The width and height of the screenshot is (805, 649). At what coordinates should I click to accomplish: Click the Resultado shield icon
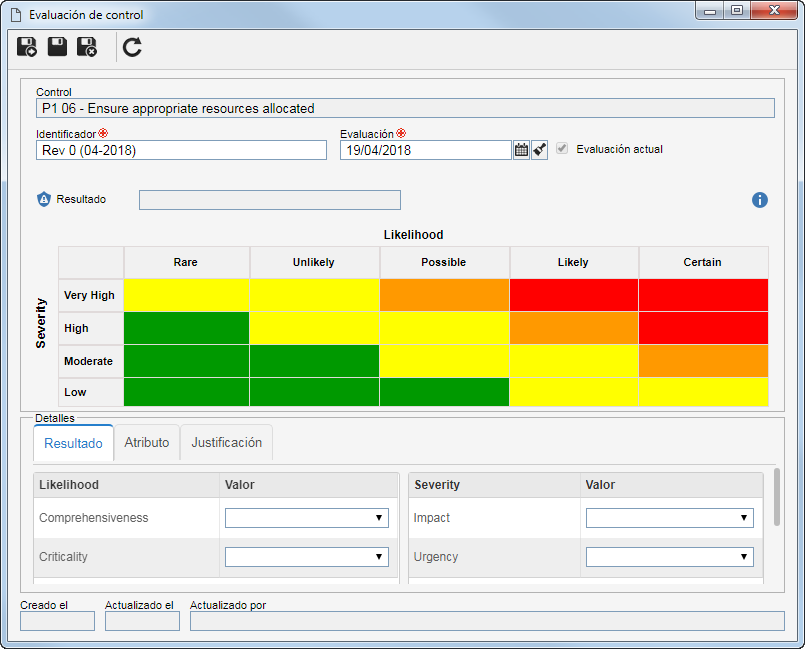tap(44, 199)
